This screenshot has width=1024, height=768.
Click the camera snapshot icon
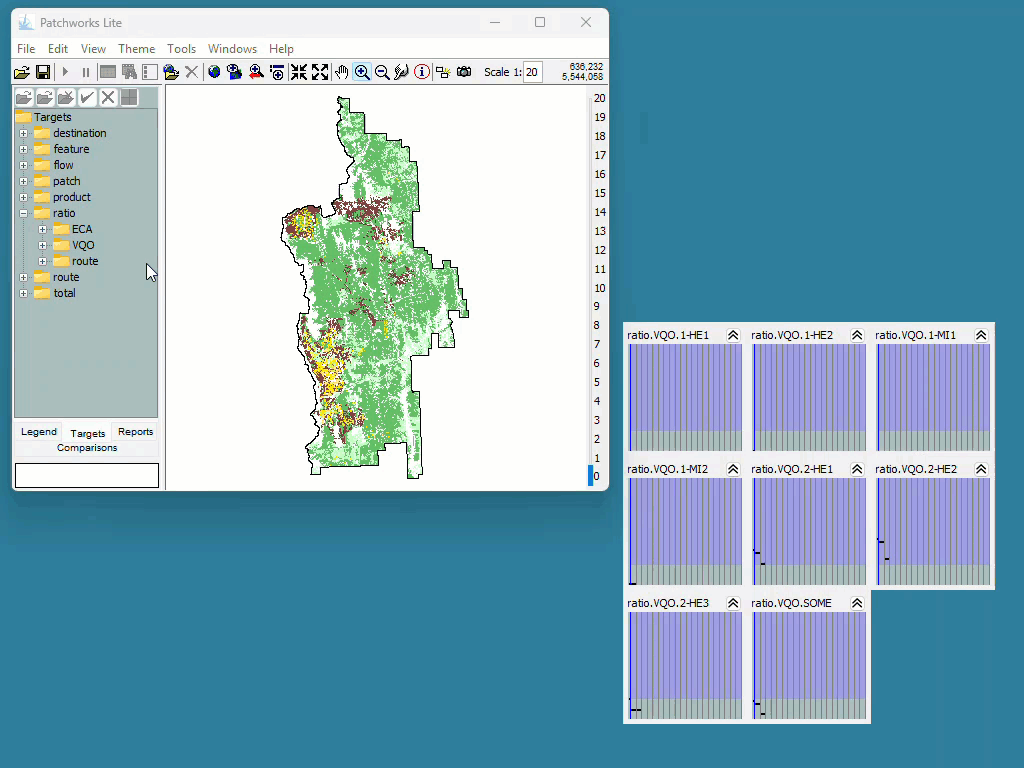click(x=464, y=72)
